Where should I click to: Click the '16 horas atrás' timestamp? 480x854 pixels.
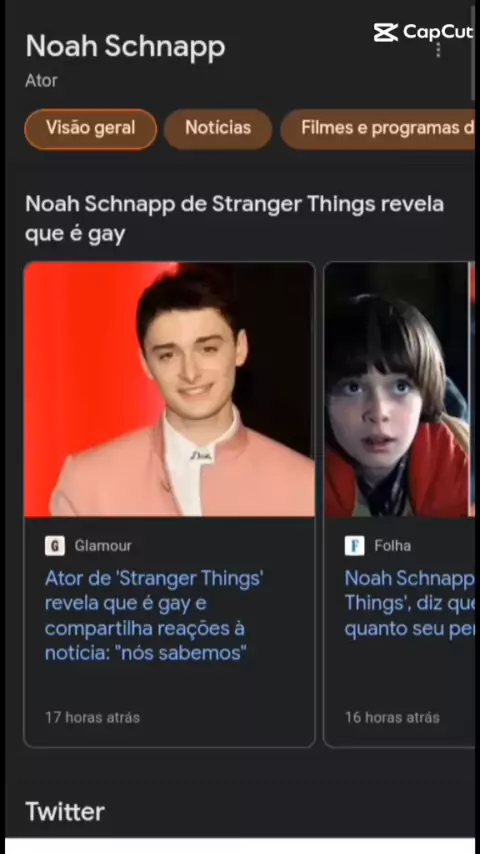(x=392, y=717)
